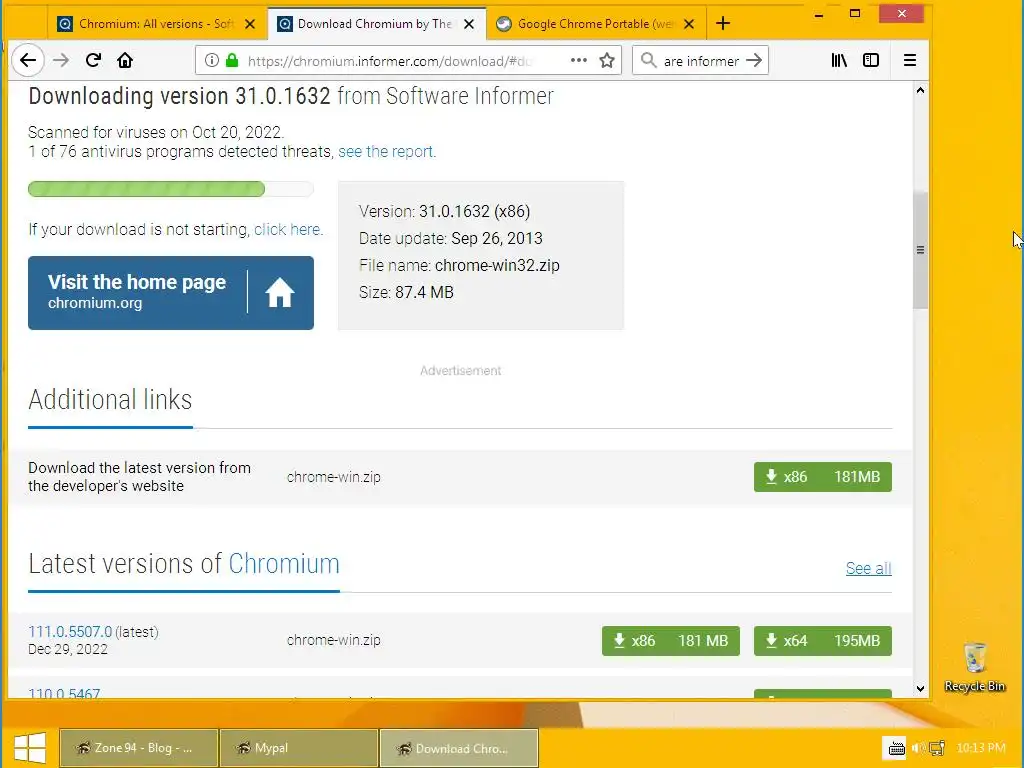
Task: Open a new tab with plus button
Action: tap(723, 24)
